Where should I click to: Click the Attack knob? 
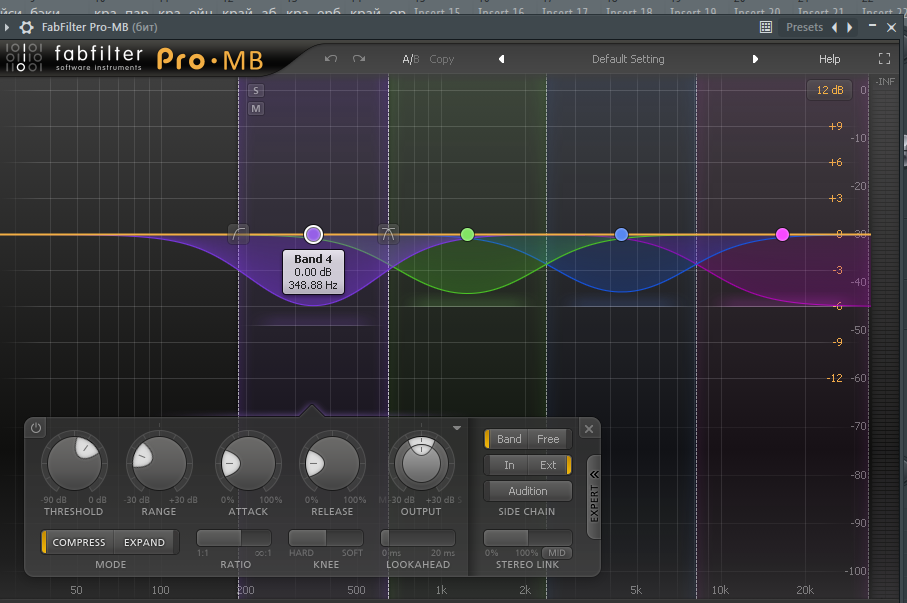click(249, 463)
